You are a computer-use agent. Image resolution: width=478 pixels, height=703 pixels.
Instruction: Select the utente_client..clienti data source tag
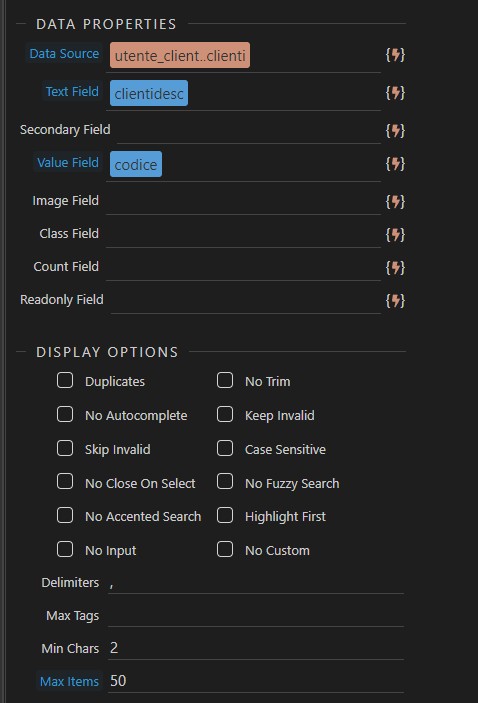(180, 56)
